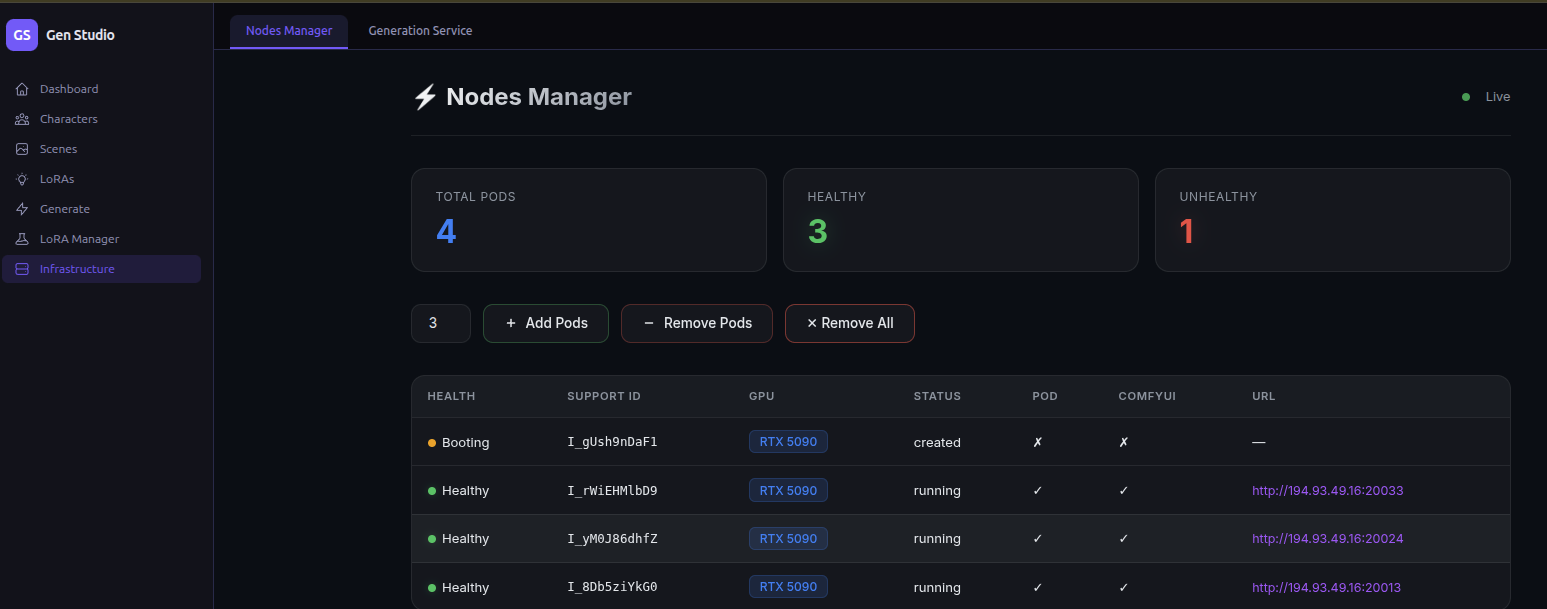The image size is (1547, 609).
Task: Switch to the Generation Service tab
Action: 420,31
